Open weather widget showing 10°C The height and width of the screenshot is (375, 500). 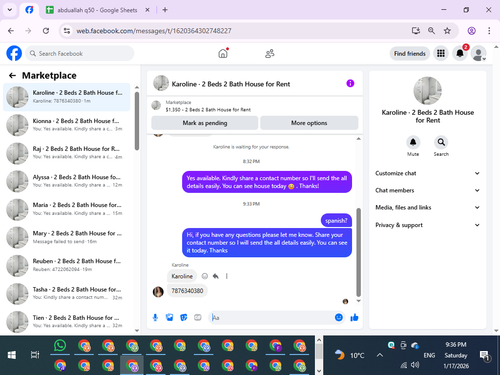(349, 355)
